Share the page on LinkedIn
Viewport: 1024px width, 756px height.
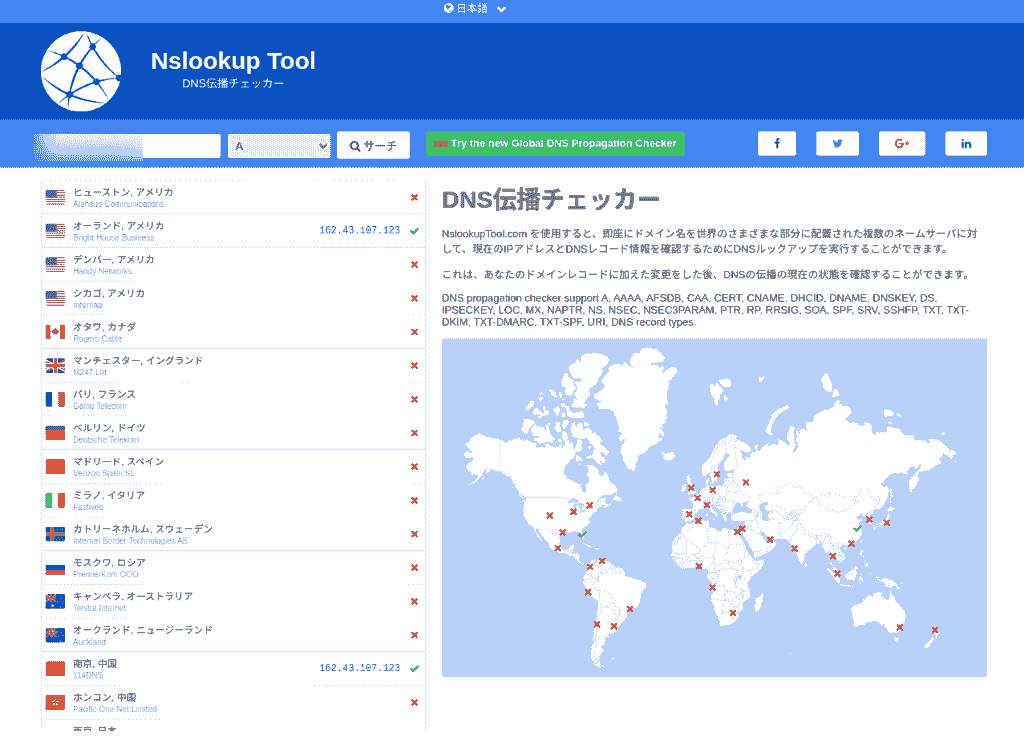click(966, 144)
